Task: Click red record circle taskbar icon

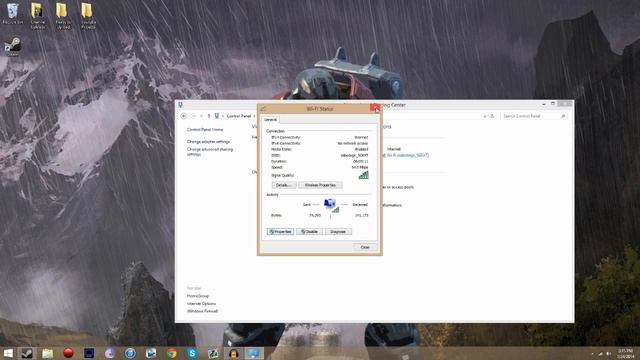Action: click(68, 353)
